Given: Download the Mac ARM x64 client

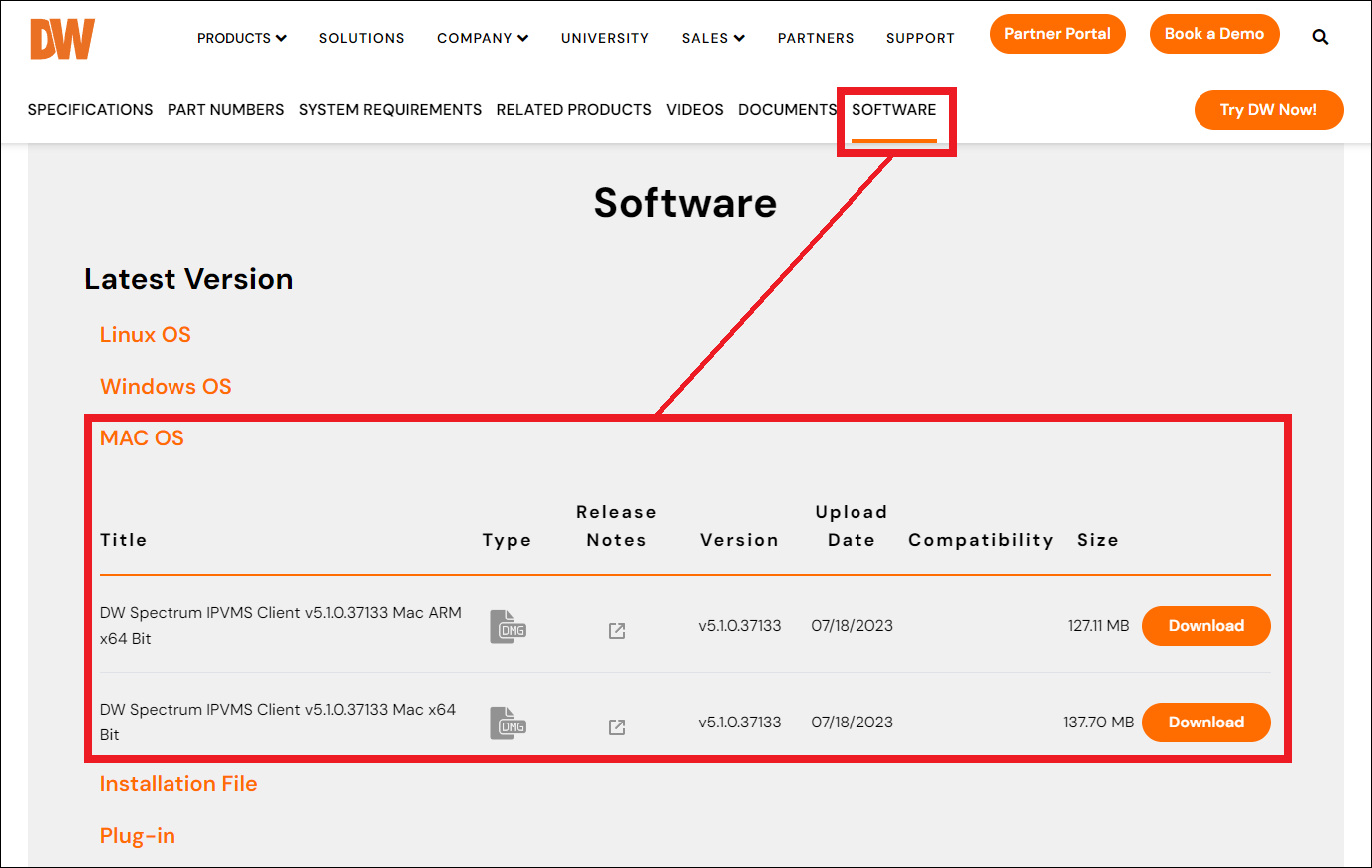Looking at the screenshot, I should (1205, 626).
